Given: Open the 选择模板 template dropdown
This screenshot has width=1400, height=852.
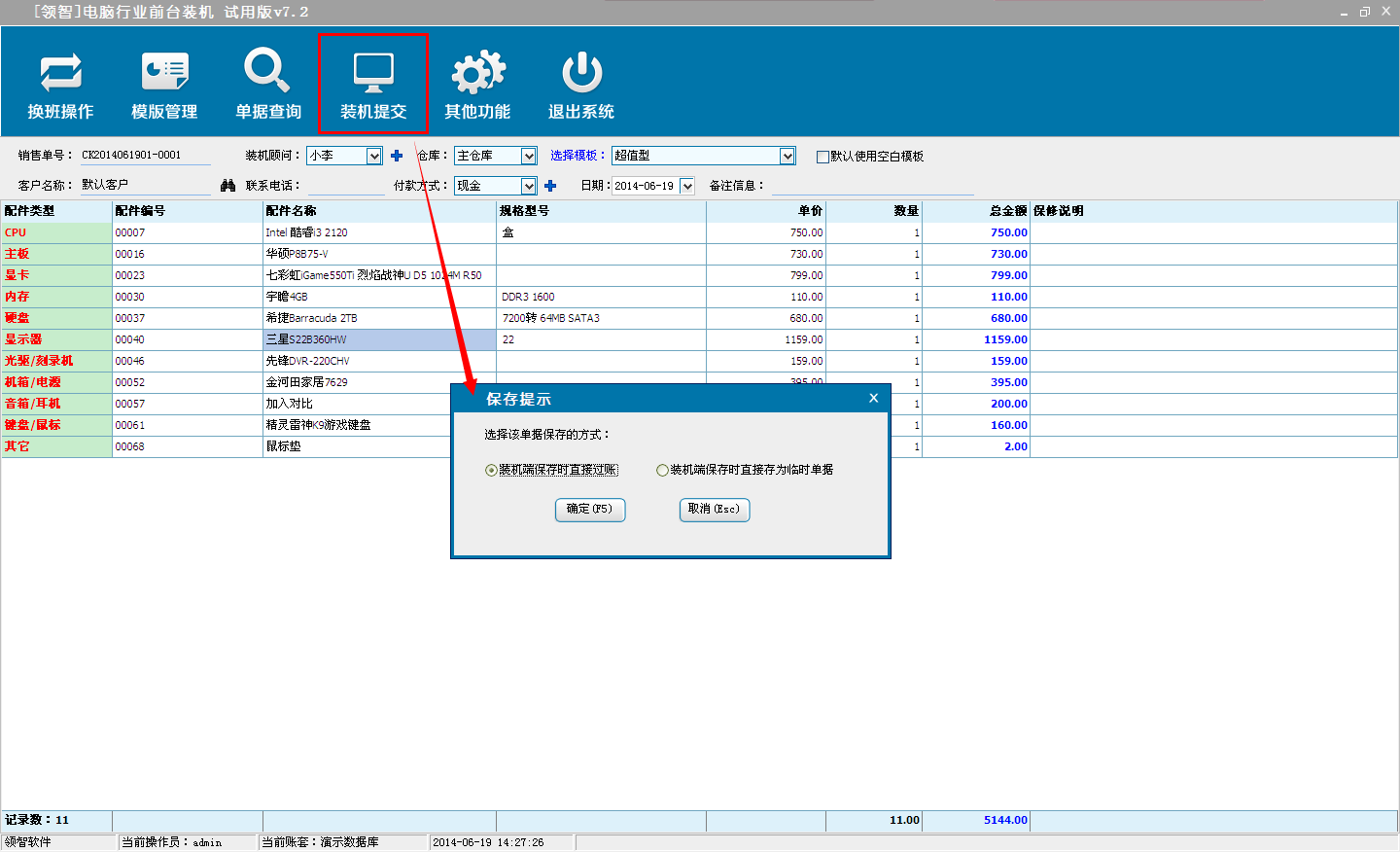Looking at the screenshot, I should tap(787, 156).
